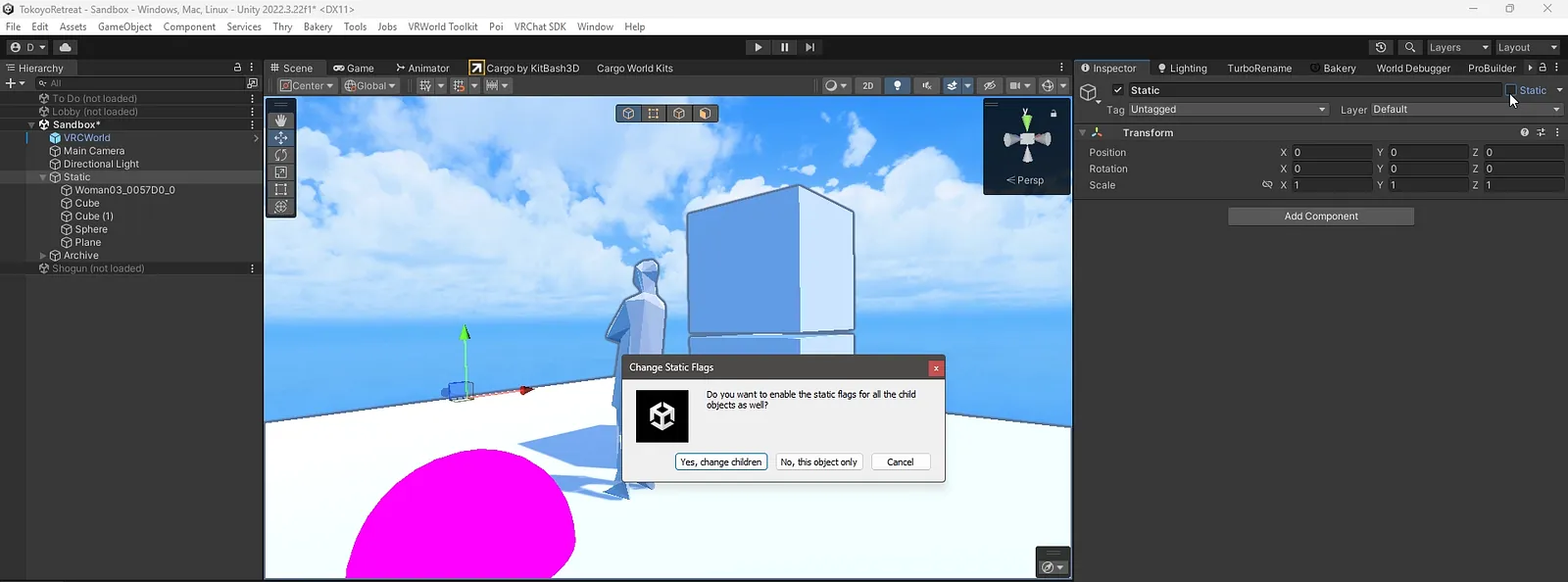Click Transform component help icon
This screenshot has width=1568, height=582.
[x=1525, y=132]
